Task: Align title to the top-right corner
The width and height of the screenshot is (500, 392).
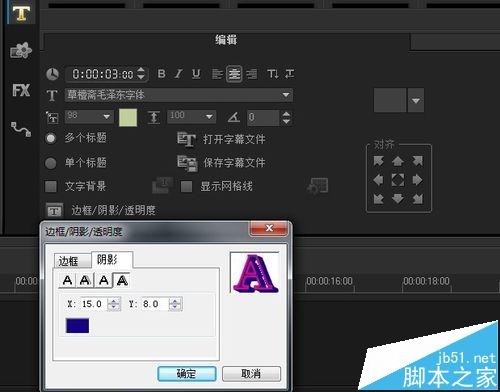Action: 417,161
